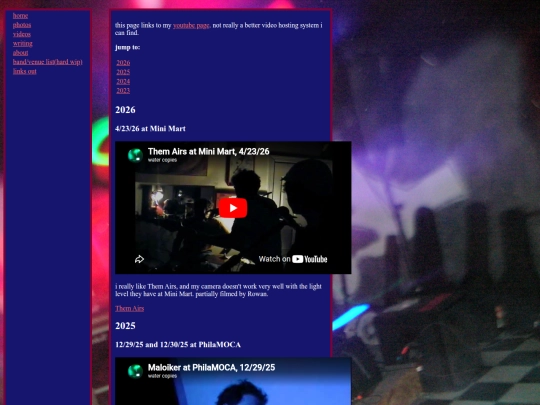Open the Them Airs at Mini Mart, 4/23/26 title
The image size is (540, 405).
(208, 152)
